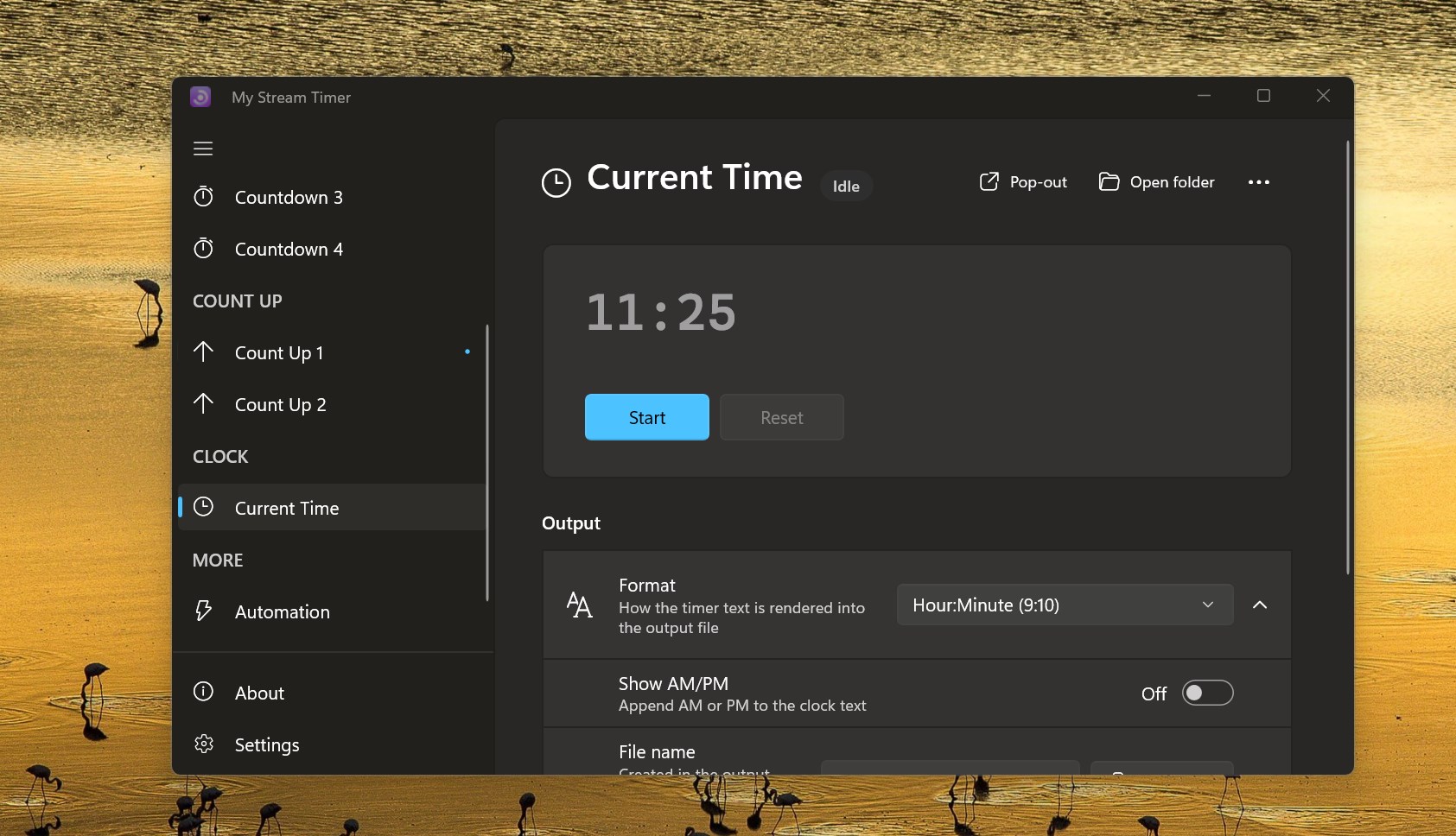Toggle the hamburger navigation menu
Viewport: 1456px width, 836px height.
203,149
